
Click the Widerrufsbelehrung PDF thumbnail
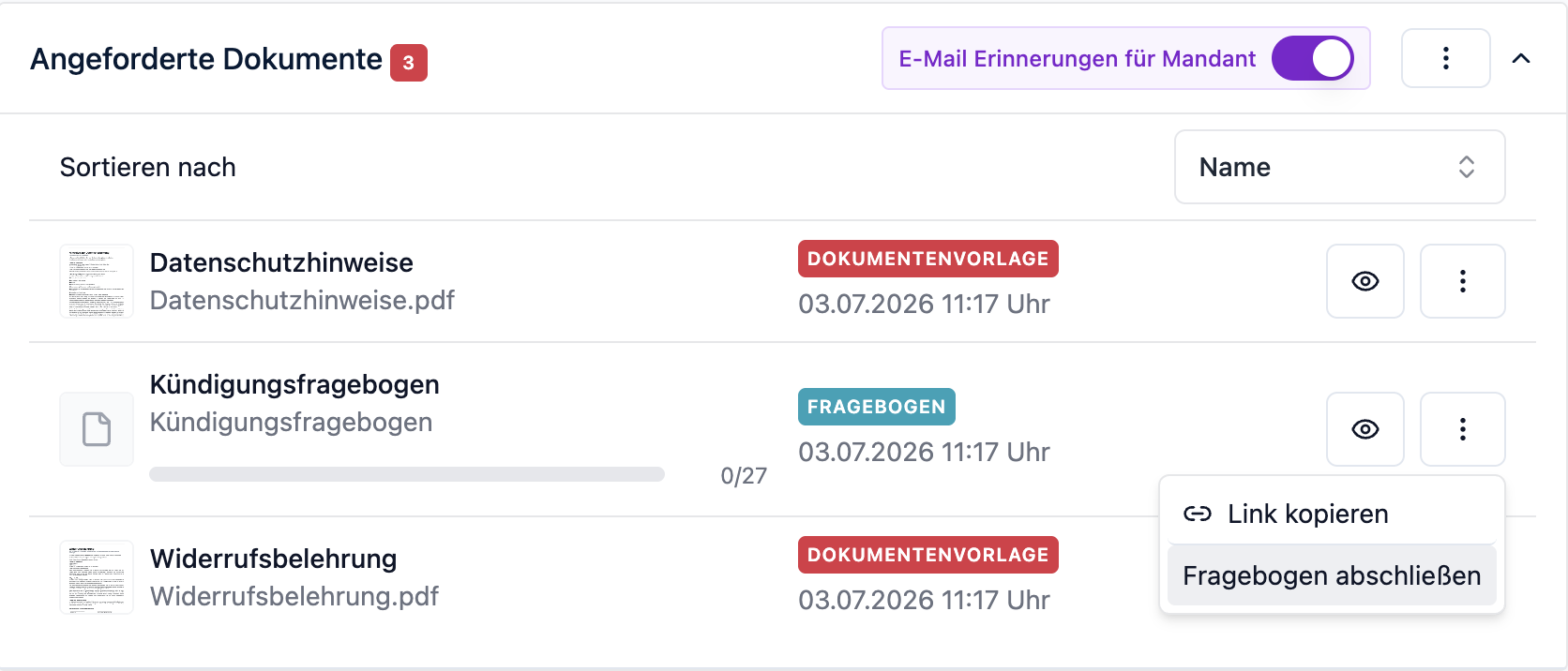[97, 577]
